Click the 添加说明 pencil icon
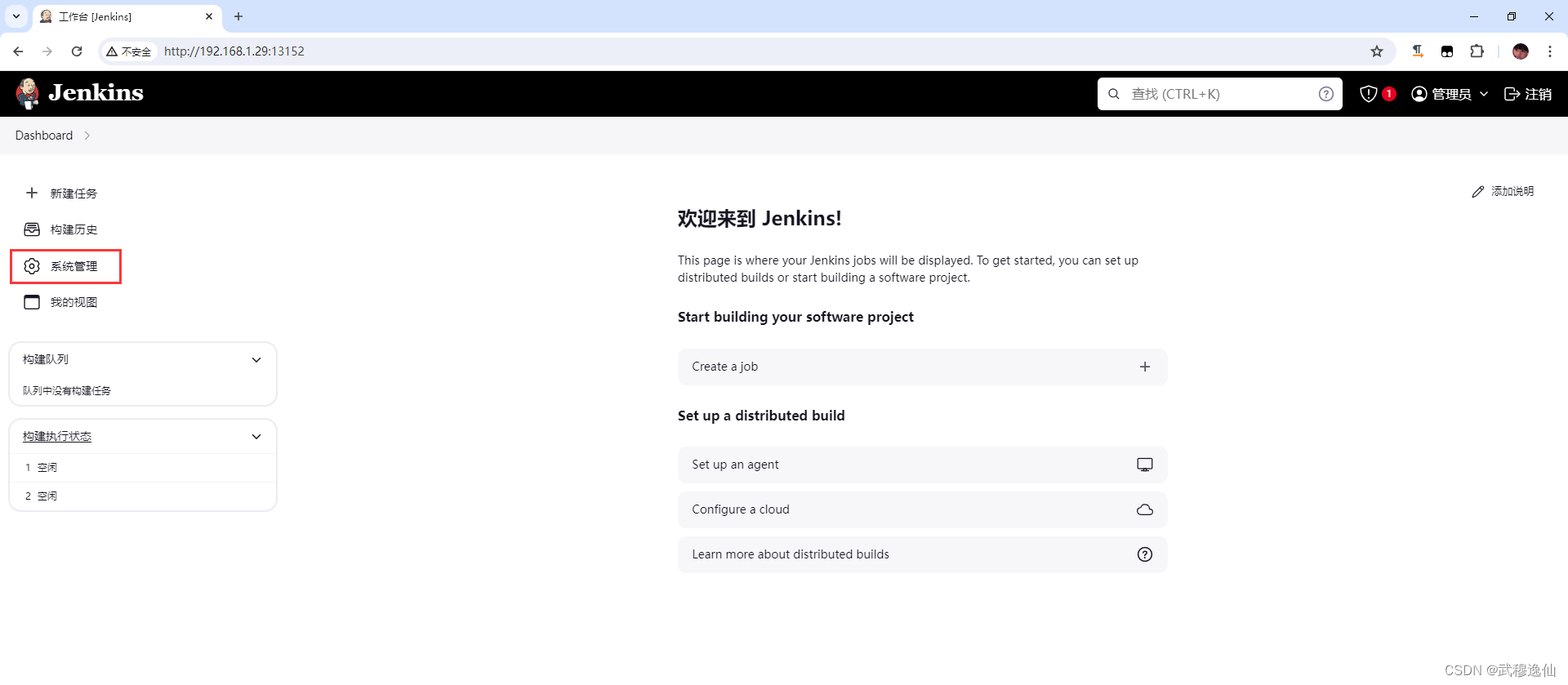The width and height of the screenshot is (1568, 685). click(1478, 192)
